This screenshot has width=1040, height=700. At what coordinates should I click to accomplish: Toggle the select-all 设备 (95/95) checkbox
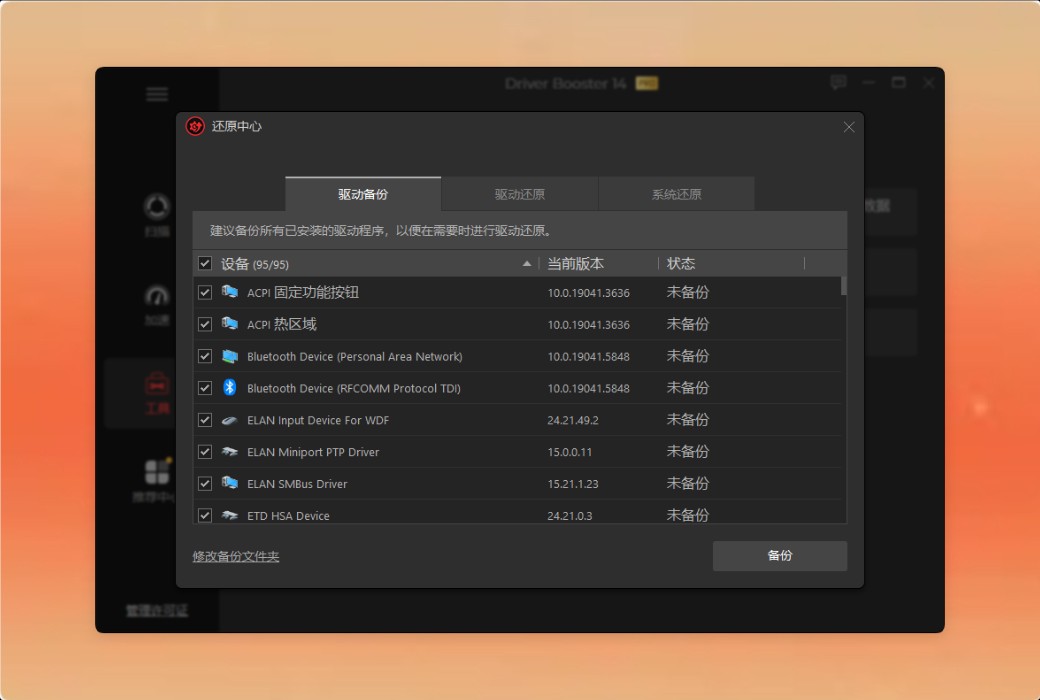[x=205, y=263]
